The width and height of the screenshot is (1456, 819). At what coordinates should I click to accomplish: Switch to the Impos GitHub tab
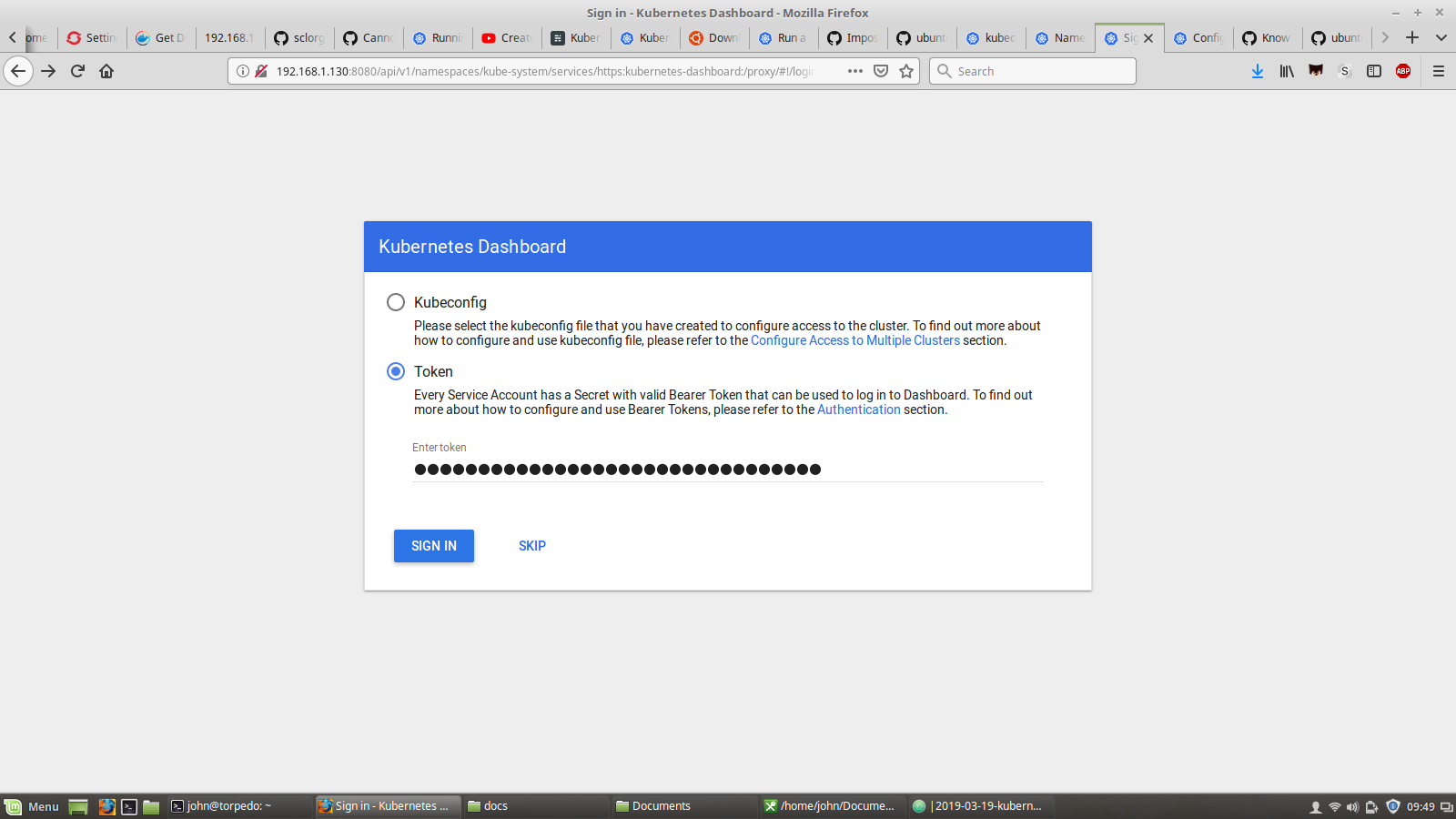point(853,37)
